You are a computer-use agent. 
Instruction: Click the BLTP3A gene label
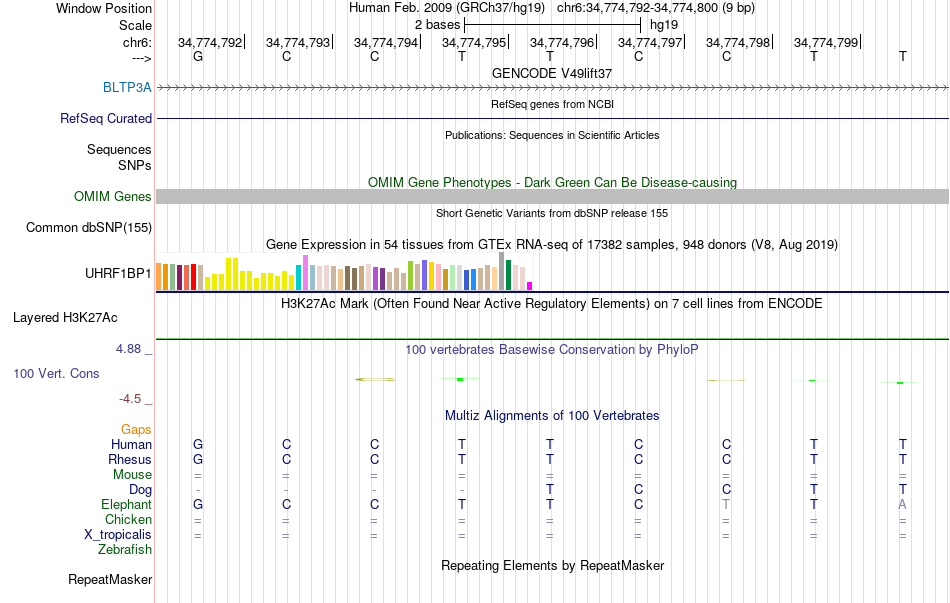click(127, 87)
